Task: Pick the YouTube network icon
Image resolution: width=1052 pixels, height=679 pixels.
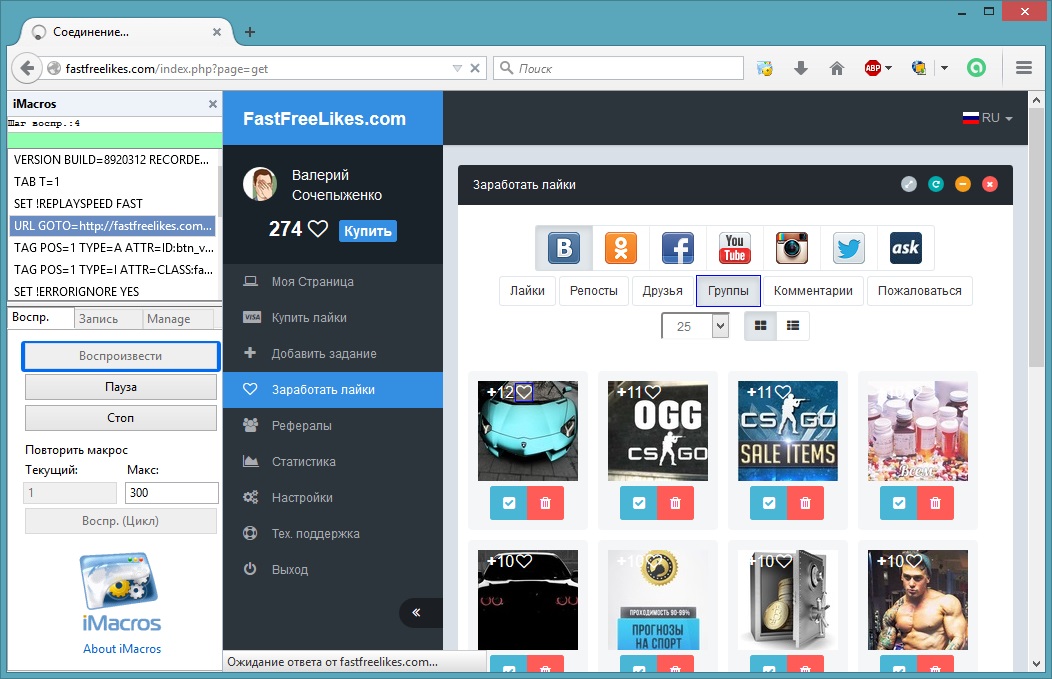Action: point(735,248)
